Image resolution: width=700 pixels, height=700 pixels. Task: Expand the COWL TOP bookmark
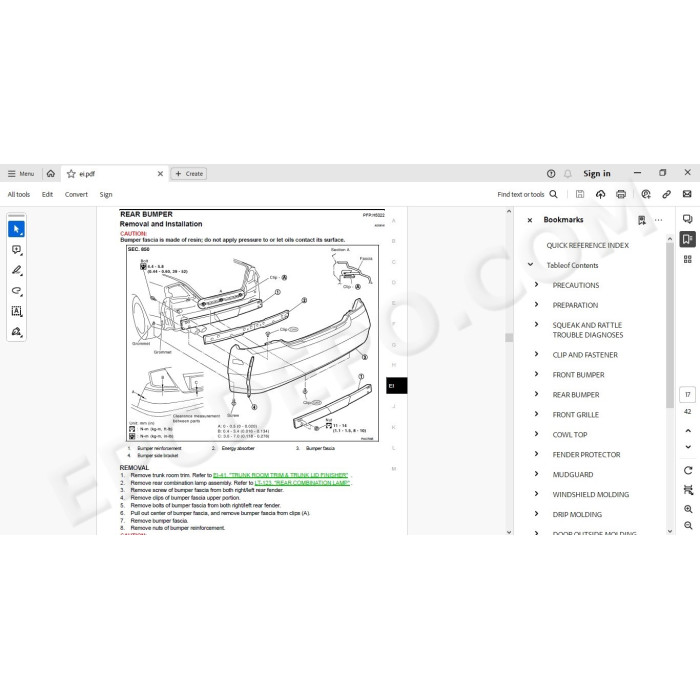[x=537, y=434]
